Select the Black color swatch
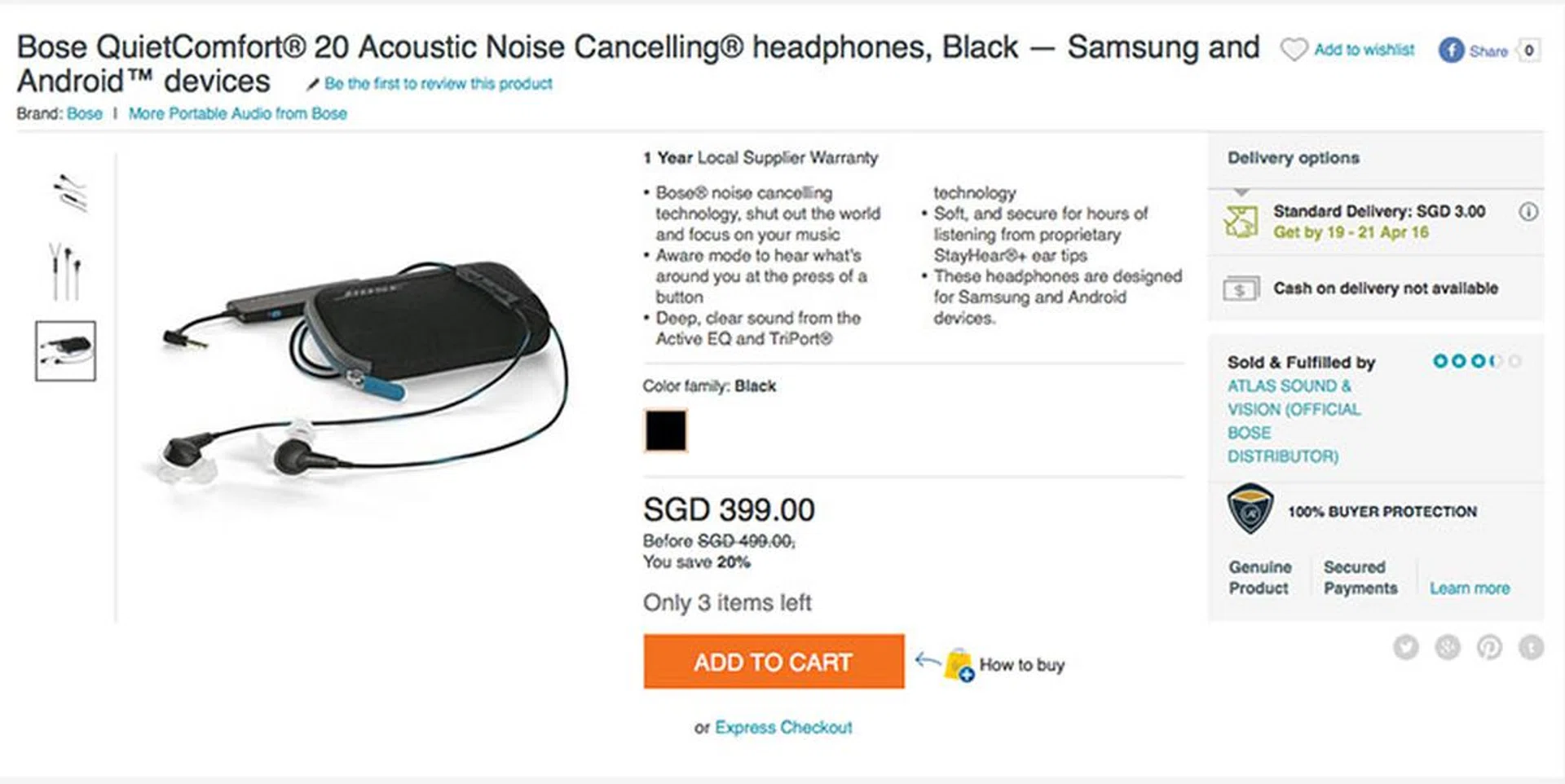The image size is (1565, 784). (x=665, y=430)
